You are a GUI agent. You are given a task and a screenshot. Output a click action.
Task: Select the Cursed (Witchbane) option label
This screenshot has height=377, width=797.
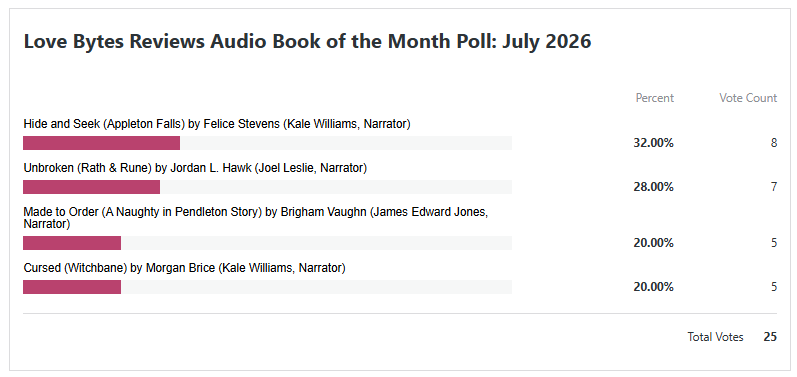pos(185,268)
